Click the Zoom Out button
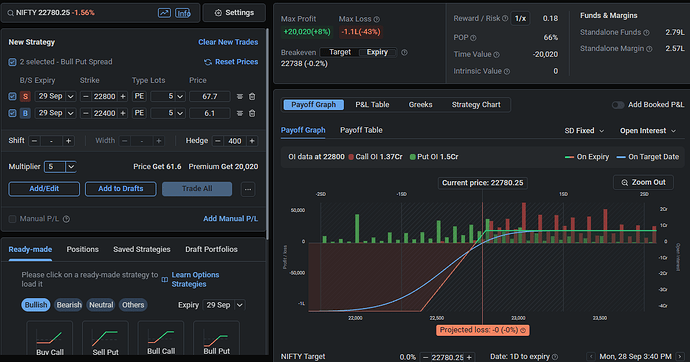 643,183
